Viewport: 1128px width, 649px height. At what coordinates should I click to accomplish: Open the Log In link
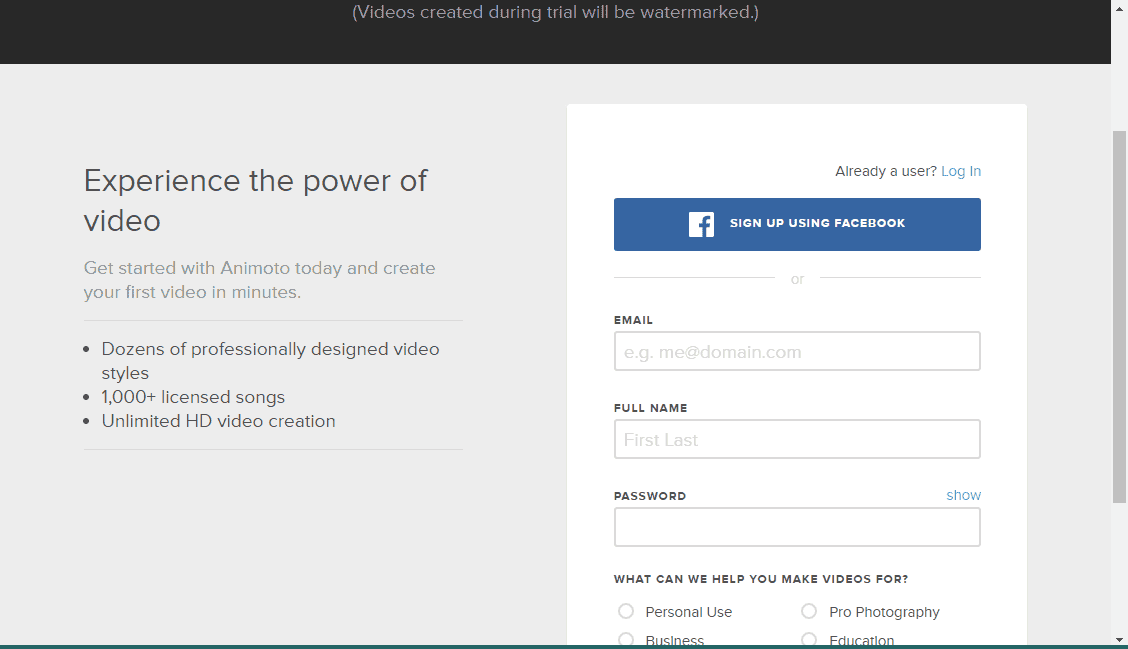coord(960,171)
